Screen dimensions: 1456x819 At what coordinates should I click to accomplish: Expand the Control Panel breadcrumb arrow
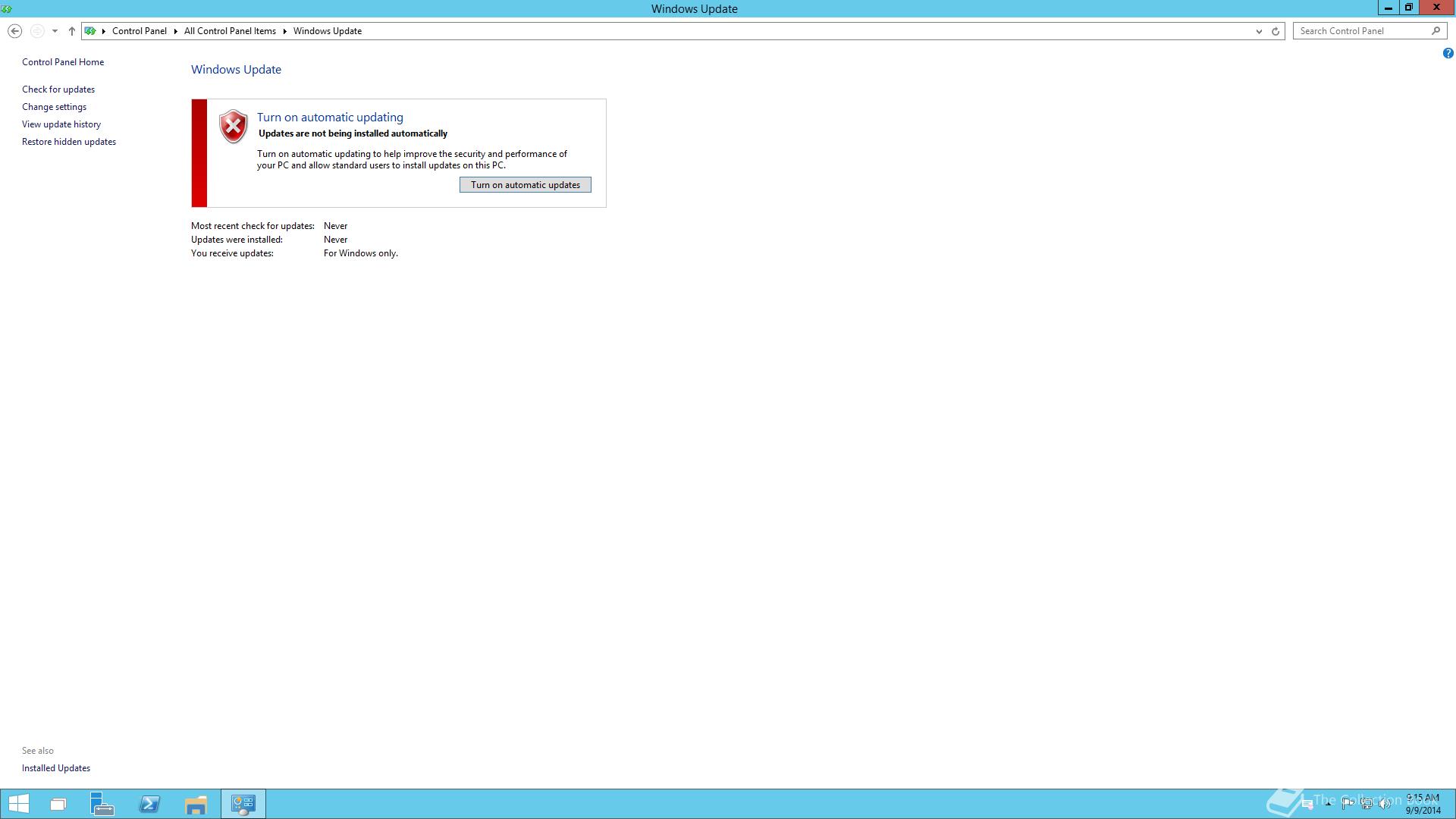pyautogui.click(x=175, y=31)
